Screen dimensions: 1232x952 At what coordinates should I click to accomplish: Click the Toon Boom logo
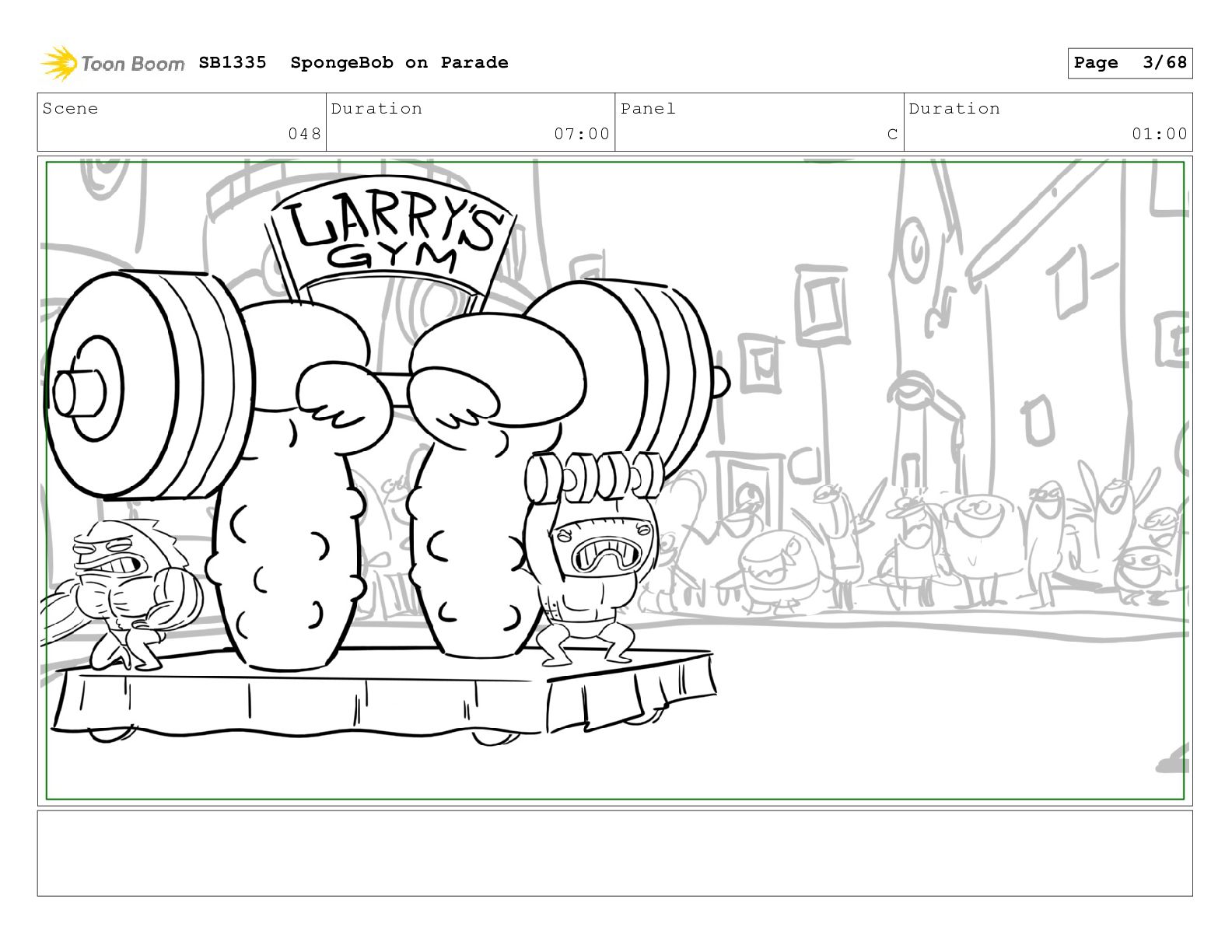tap(113, 63)
